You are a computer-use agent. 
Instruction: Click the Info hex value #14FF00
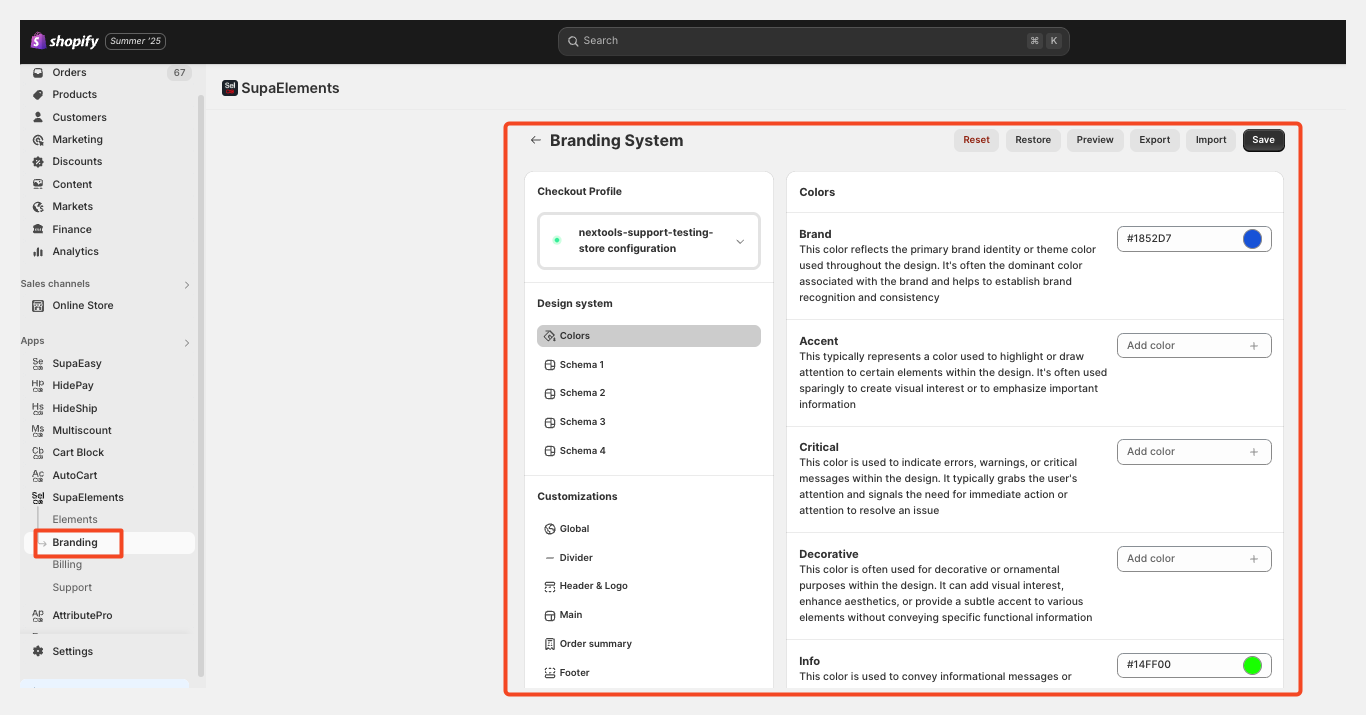(1149, 665)
